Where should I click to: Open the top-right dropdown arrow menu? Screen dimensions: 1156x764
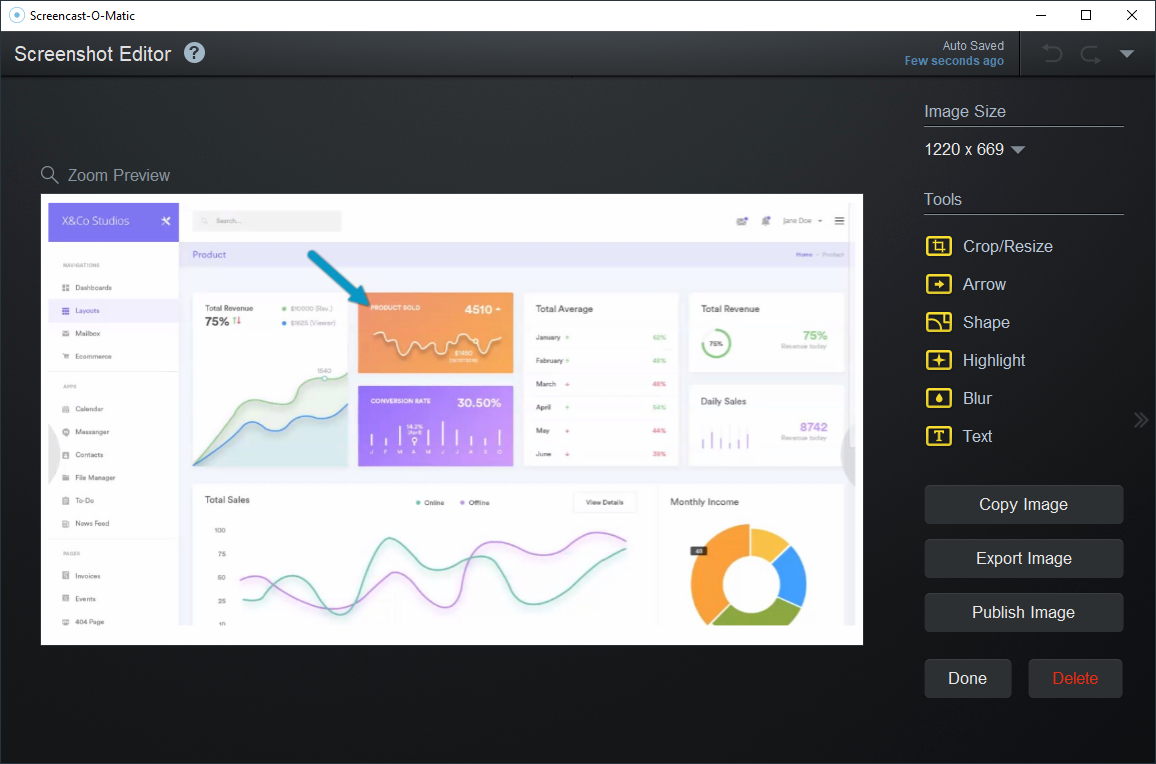click(x=1127, y=54)
